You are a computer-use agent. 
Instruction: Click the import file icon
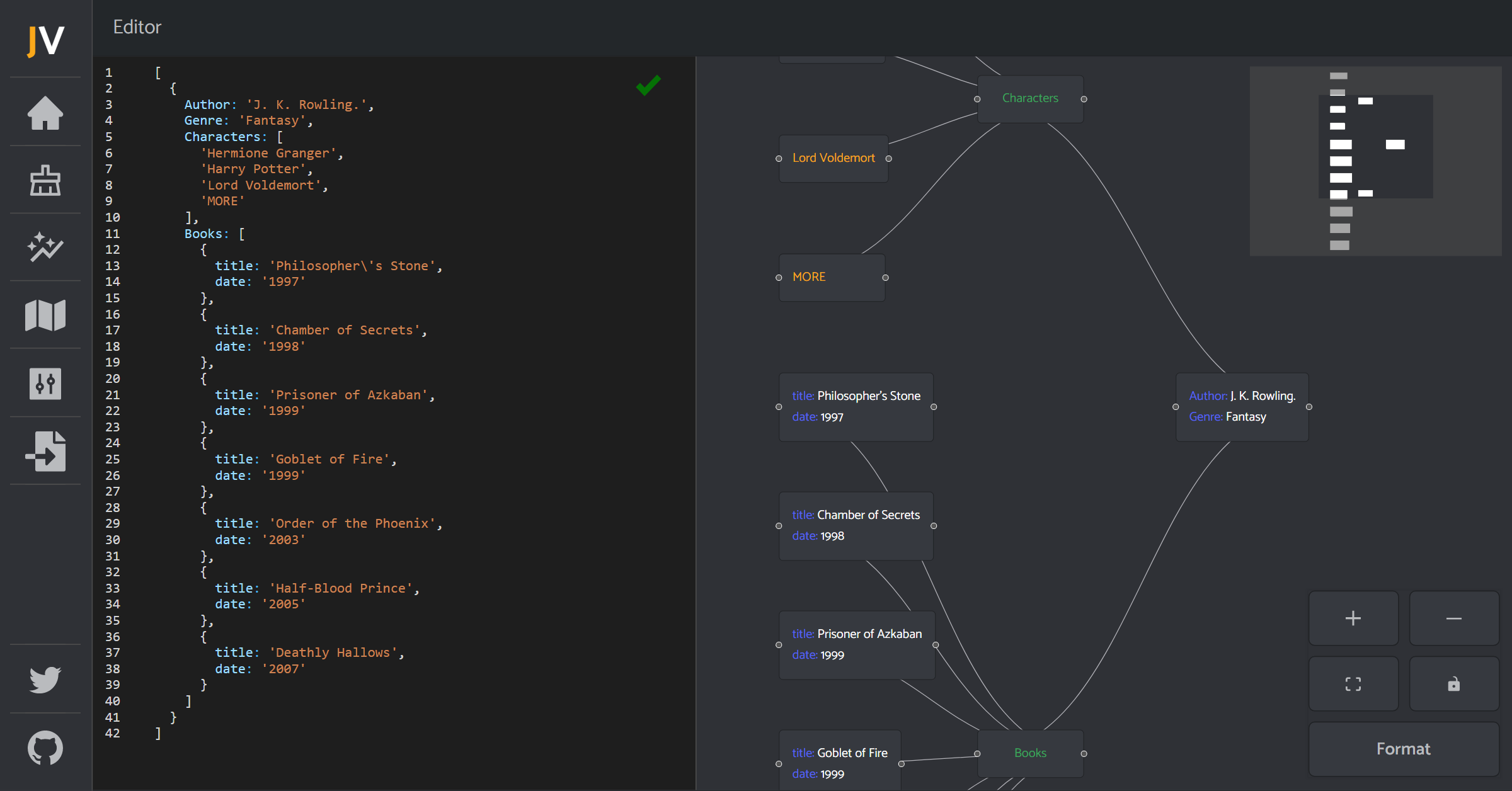pos(45,451)
